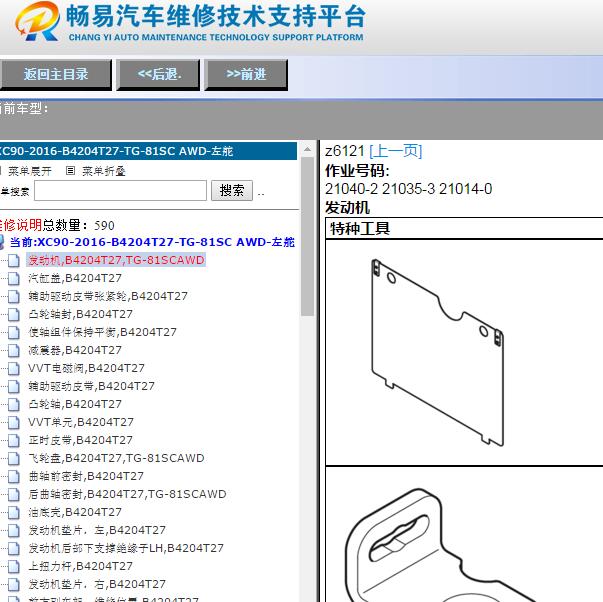Click the tree panel scrollbar thumb
The image size is (603, 602).
[x=307, y=236]
